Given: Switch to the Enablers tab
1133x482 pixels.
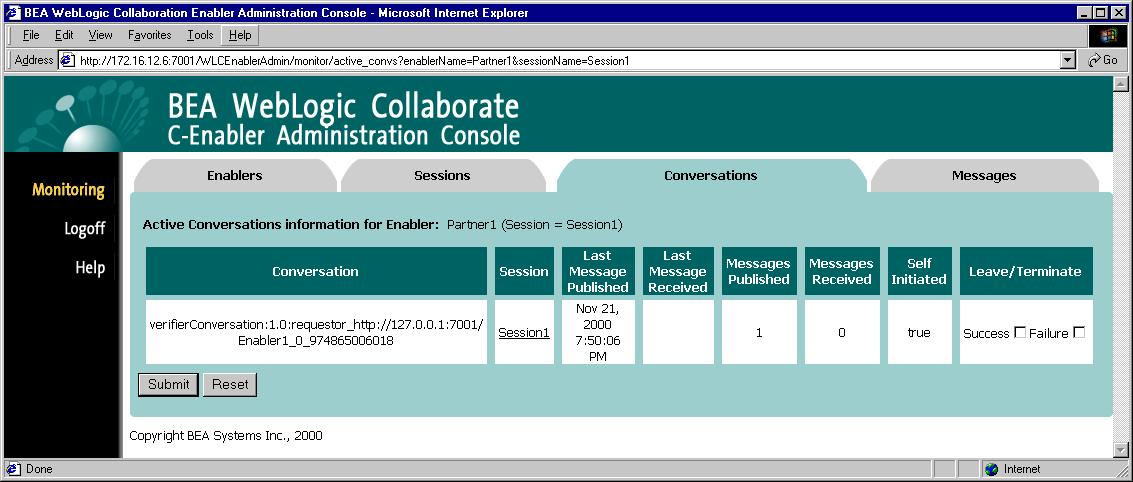Looking at the screenshot, I should 235,176.
